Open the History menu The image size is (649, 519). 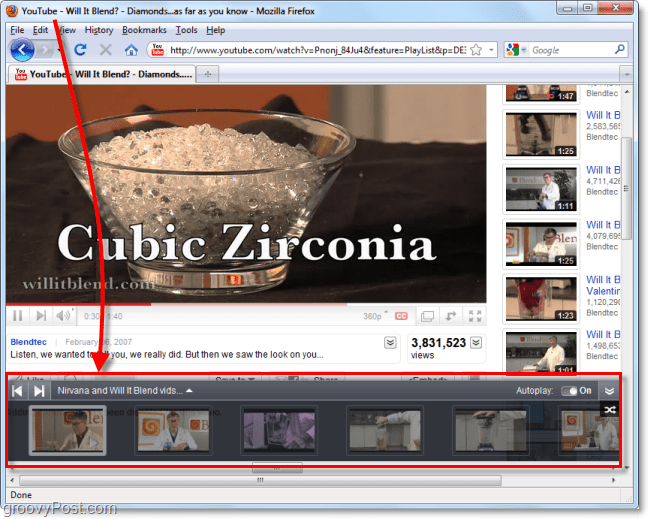pyautogui.click(x=99, y=30)
